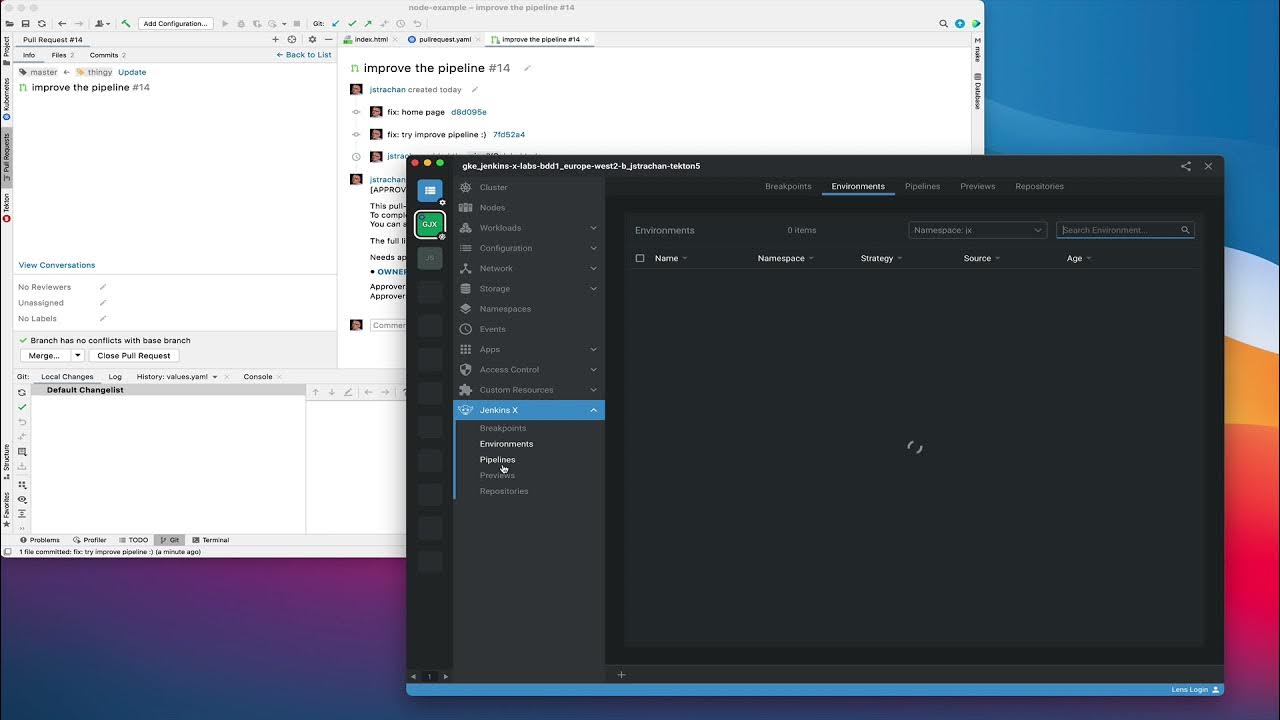Expand the Access Control section in Lens

tap(528, 370)
